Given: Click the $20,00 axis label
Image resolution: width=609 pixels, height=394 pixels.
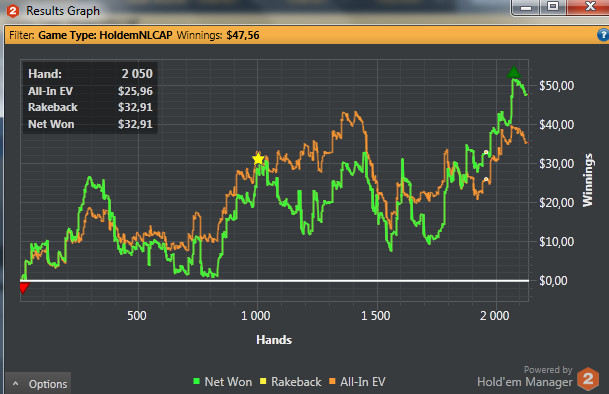Looking at the screenshot, I should (x=556, y=202).
